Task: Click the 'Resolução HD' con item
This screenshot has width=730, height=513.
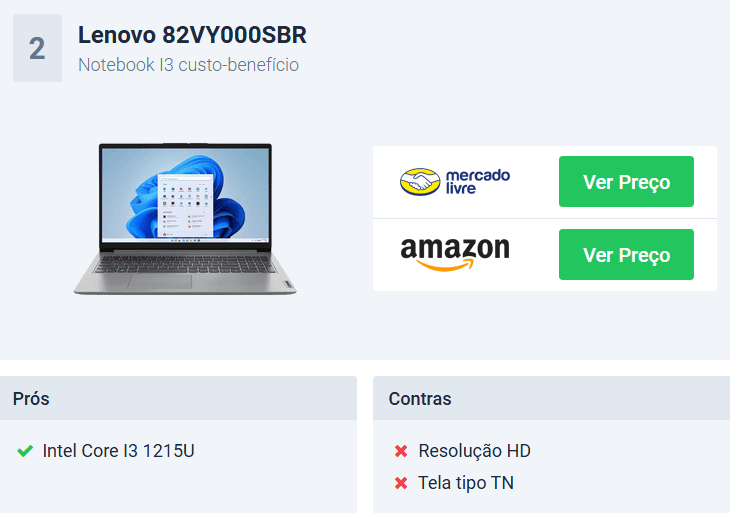Action: tap(474, 451)
